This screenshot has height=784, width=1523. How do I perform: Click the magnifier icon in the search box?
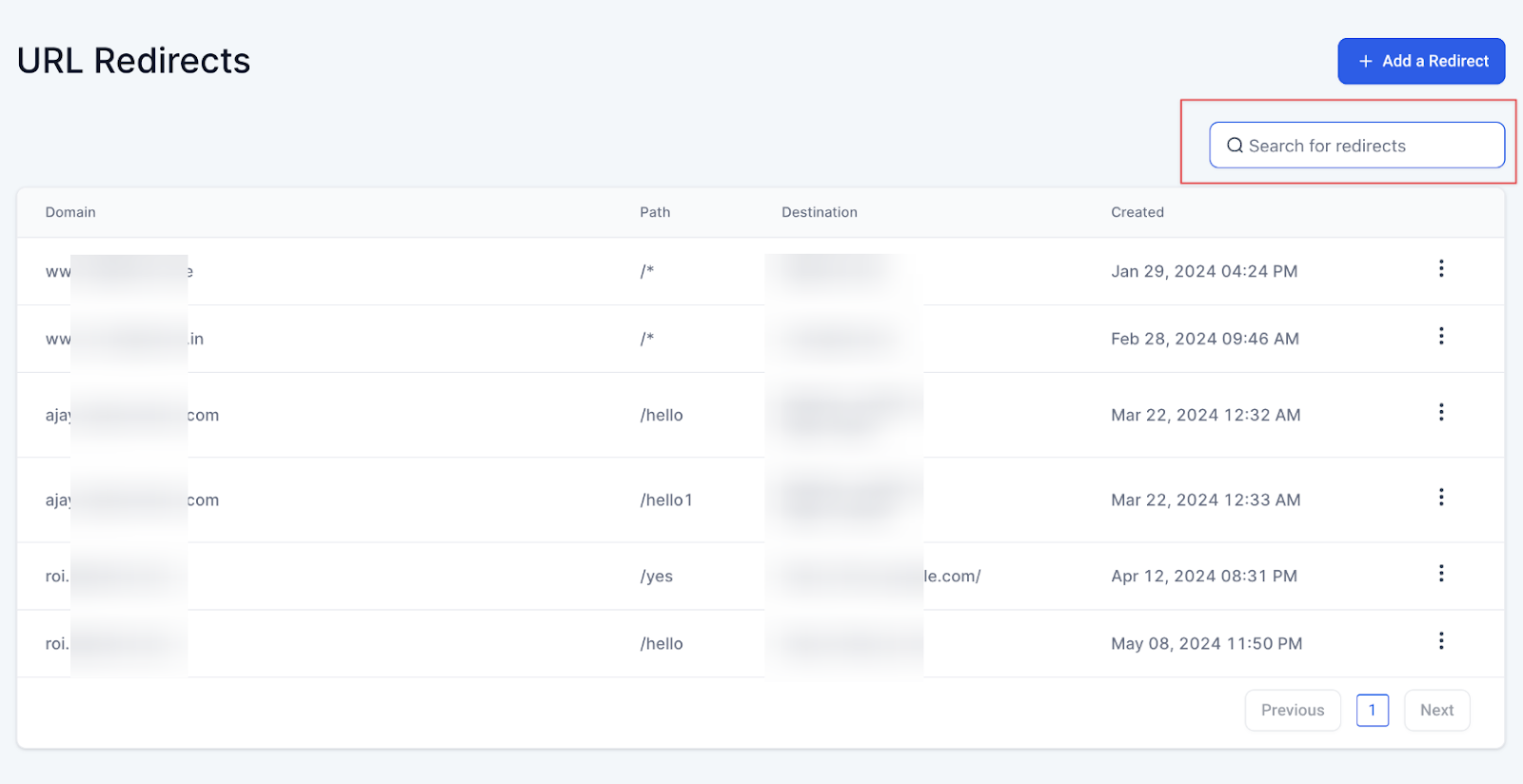coord(1235,146)
